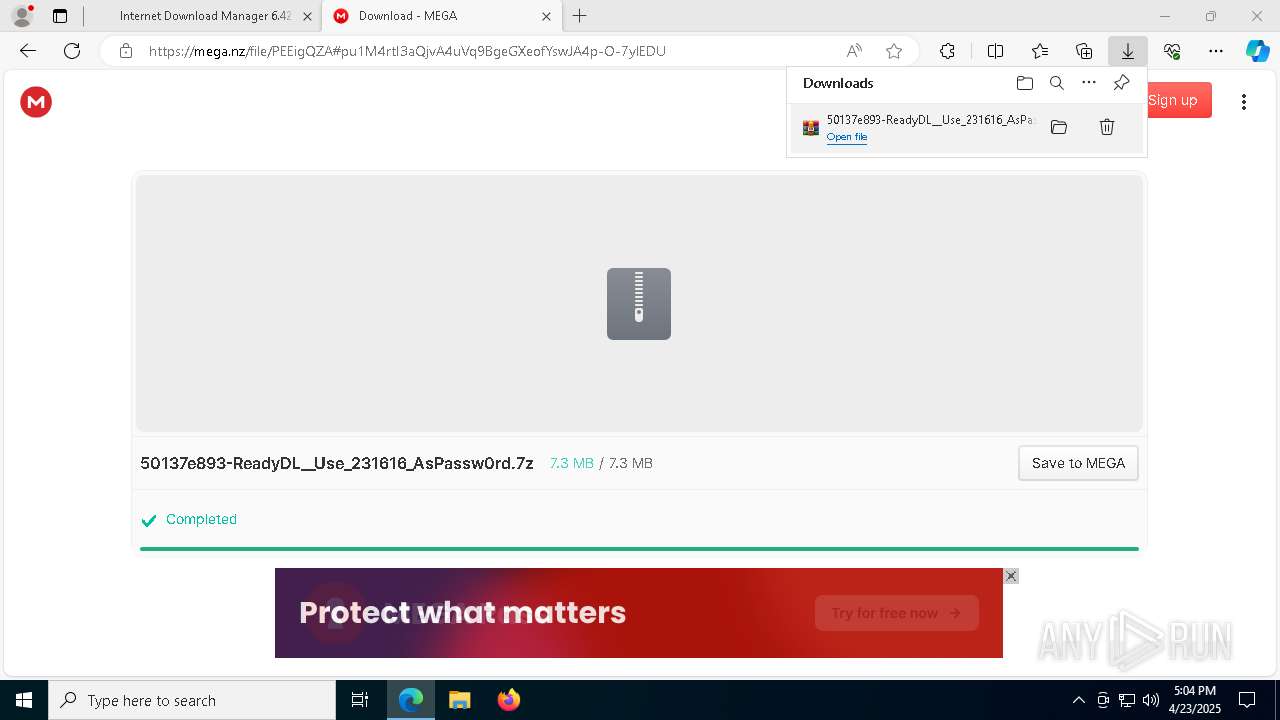Image resolution: width=1280 pixels, height=720 pixels.
Task: Close the Download - MEGA tab
Action: tap(546, 16)
